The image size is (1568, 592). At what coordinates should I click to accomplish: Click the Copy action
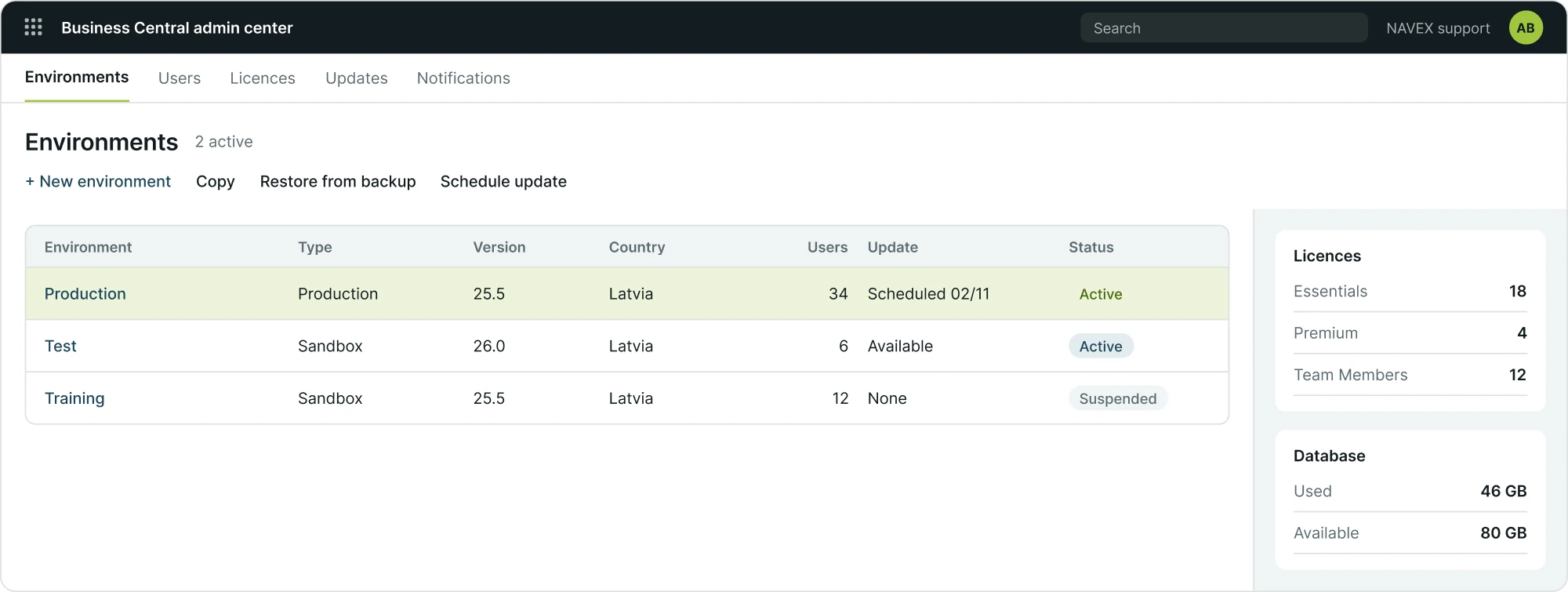[216, 182]
